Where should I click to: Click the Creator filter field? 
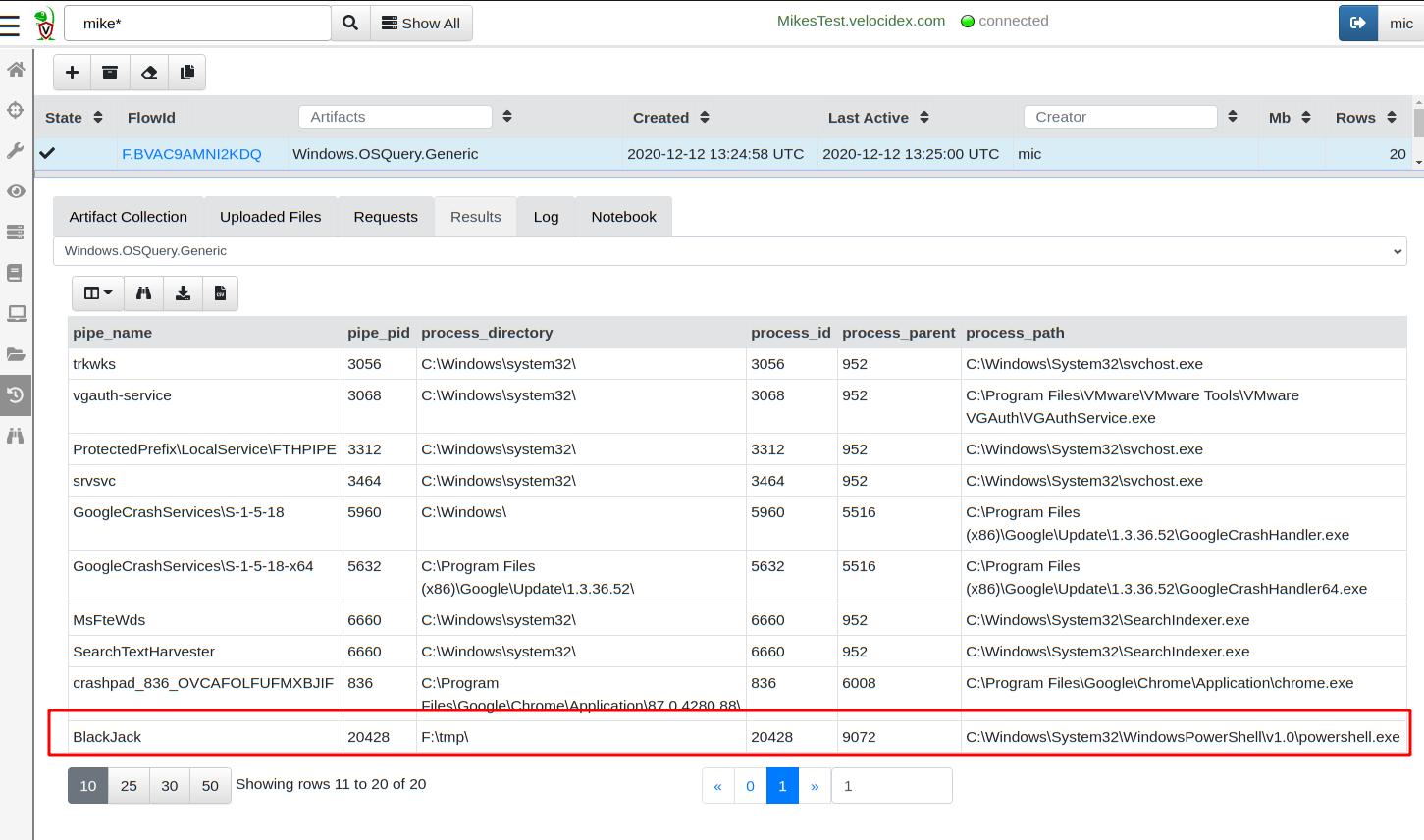(x=1120, y=117)
